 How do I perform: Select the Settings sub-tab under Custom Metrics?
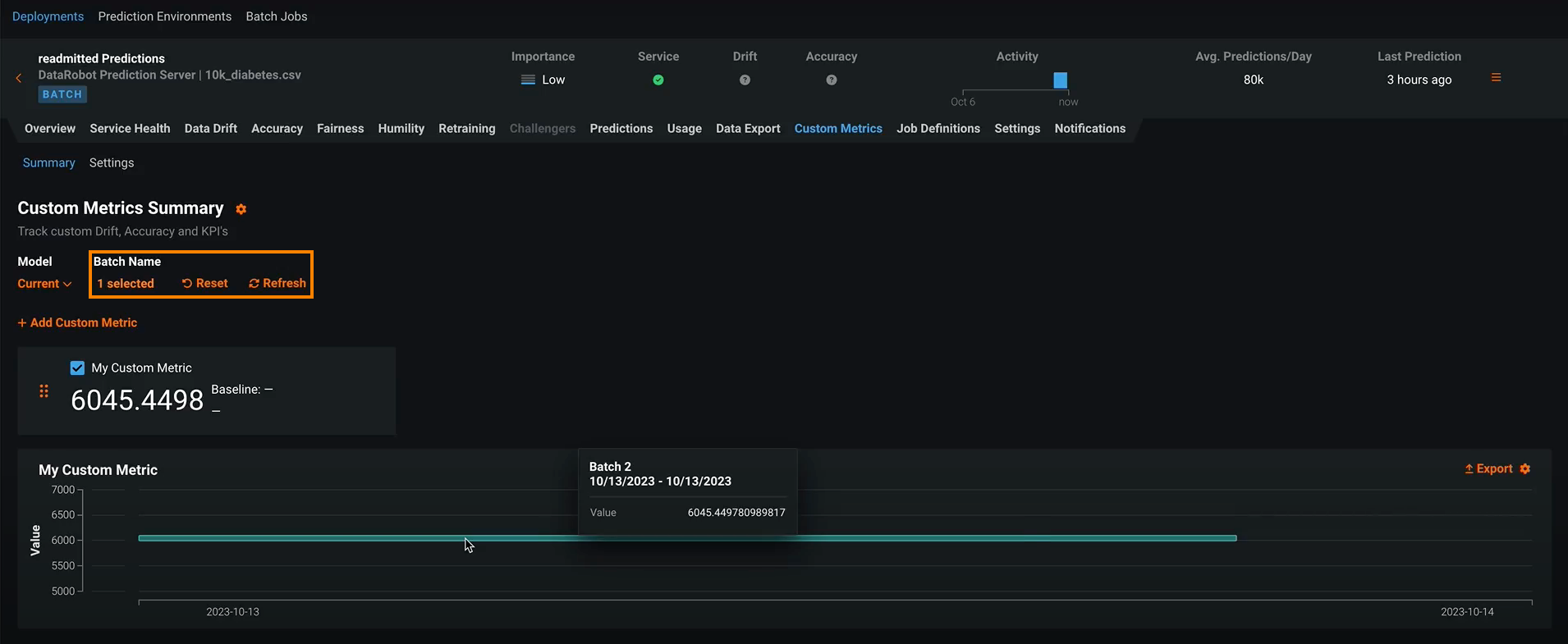click(x=112, y=163)
